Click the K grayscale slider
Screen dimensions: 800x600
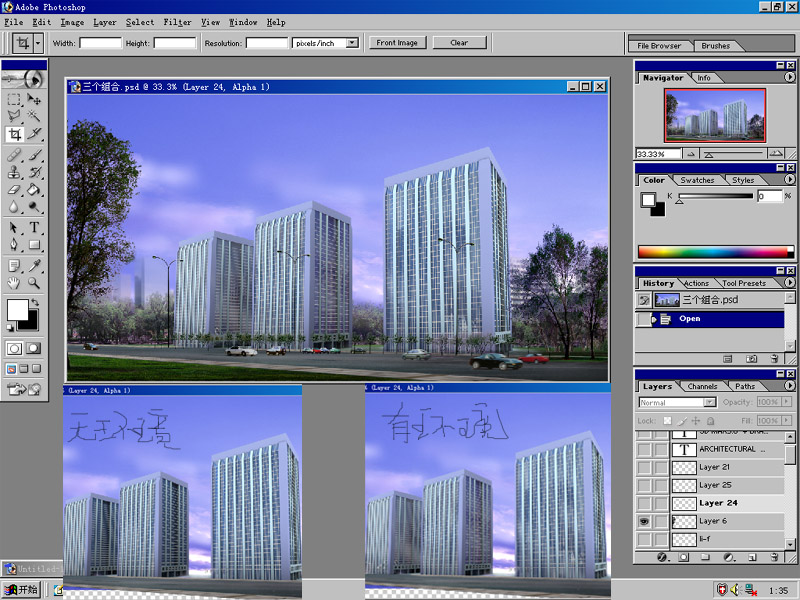(x=715, y=196)
